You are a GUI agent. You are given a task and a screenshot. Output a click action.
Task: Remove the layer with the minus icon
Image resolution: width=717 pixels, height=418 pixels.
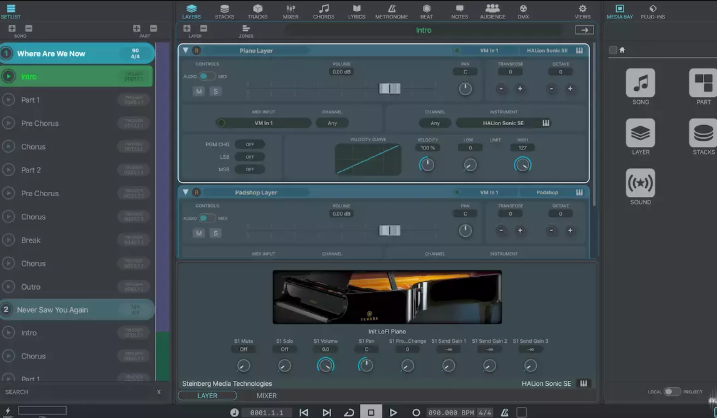tap(203, 28)
